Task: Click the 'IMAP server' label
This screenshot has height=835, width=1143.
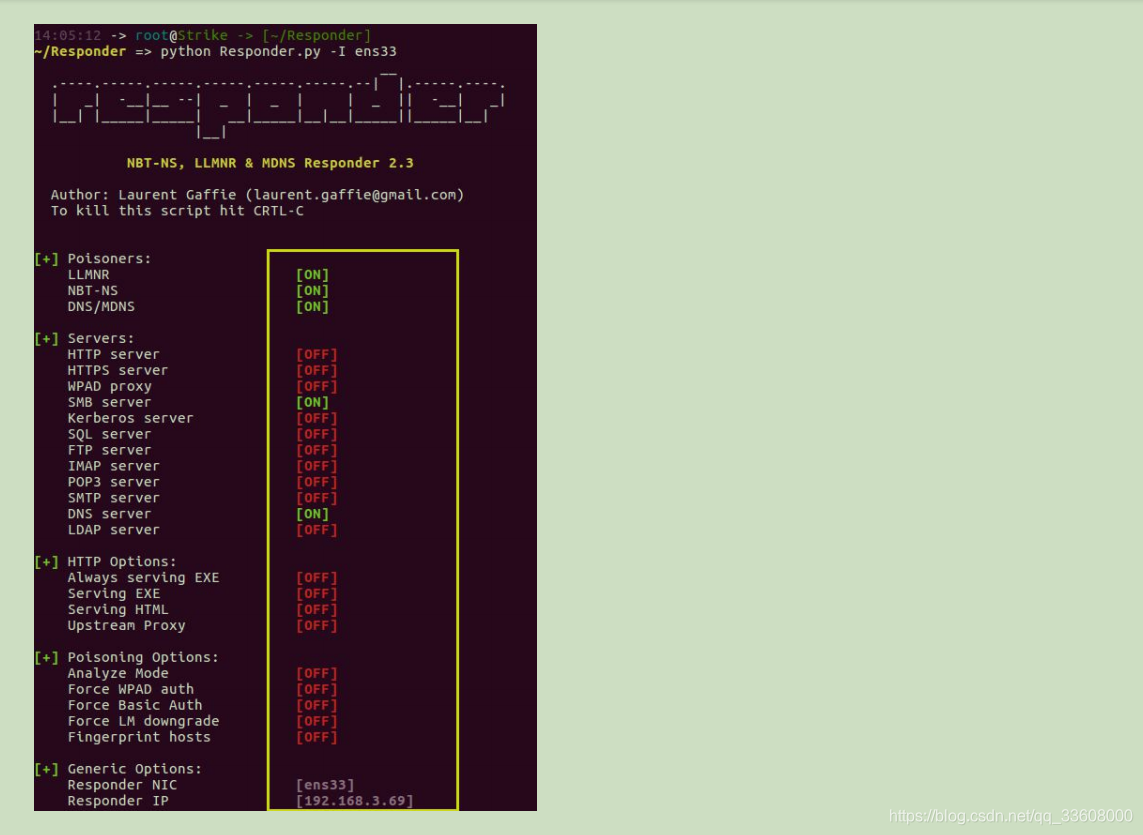Action: click(x=113, y=466)
